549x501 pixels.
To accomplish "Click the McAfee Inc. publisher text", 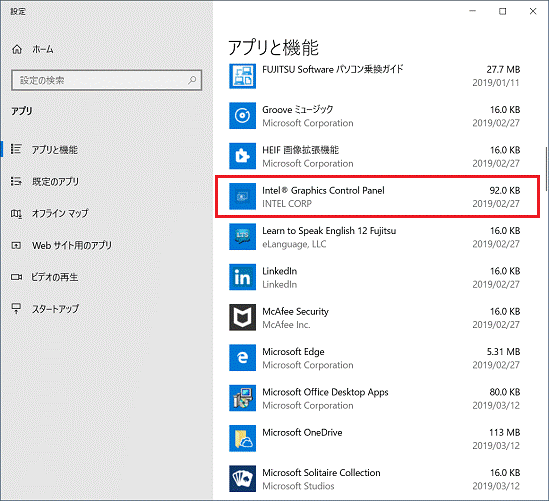I will pyautogui.click(x=286, y=325).
